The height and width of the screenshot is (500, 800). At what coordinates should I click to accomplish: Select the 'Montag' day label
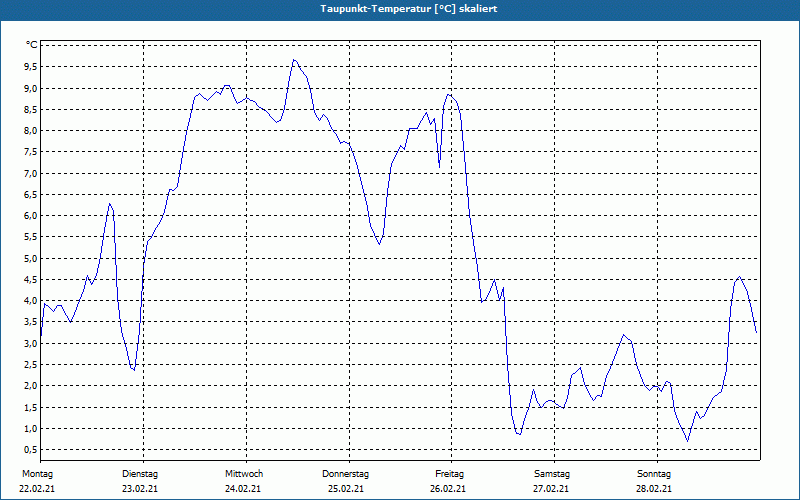pyautogui.click(x=37, y=474)
